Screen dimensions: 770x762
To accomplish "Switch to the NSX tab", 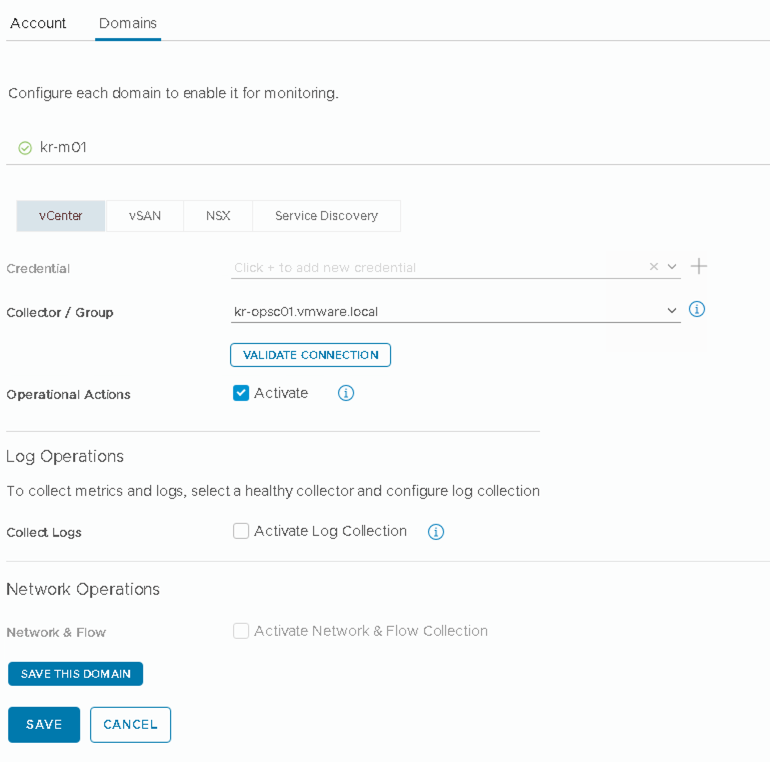I will [218, 216].
